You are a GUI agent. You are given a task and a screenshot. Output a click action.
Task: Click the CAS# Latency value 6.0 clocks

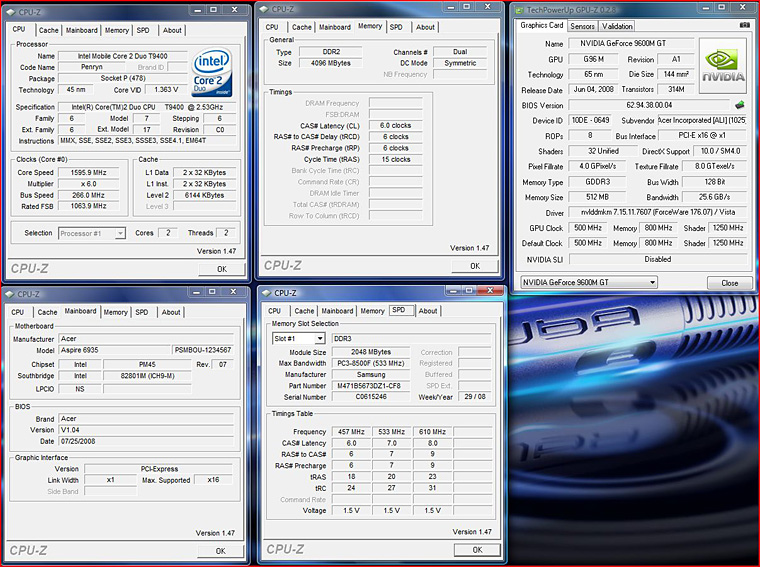(x=396, y=126)
